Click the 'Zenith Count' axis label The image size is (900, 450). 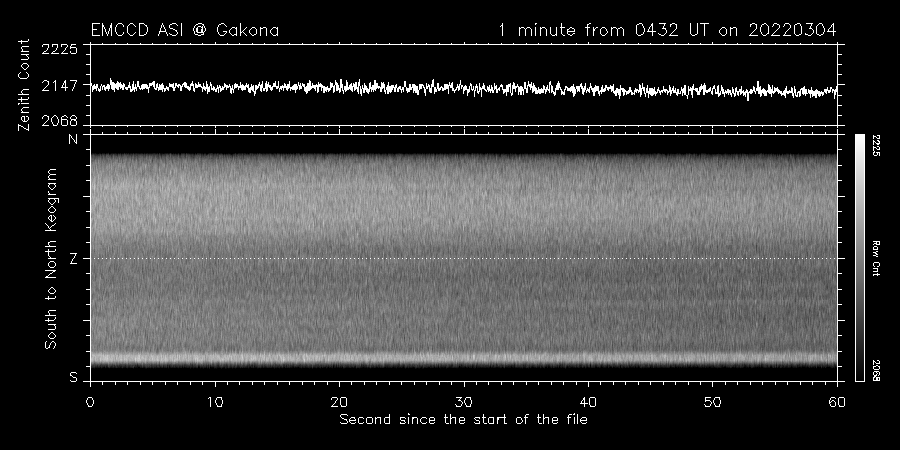24,85
